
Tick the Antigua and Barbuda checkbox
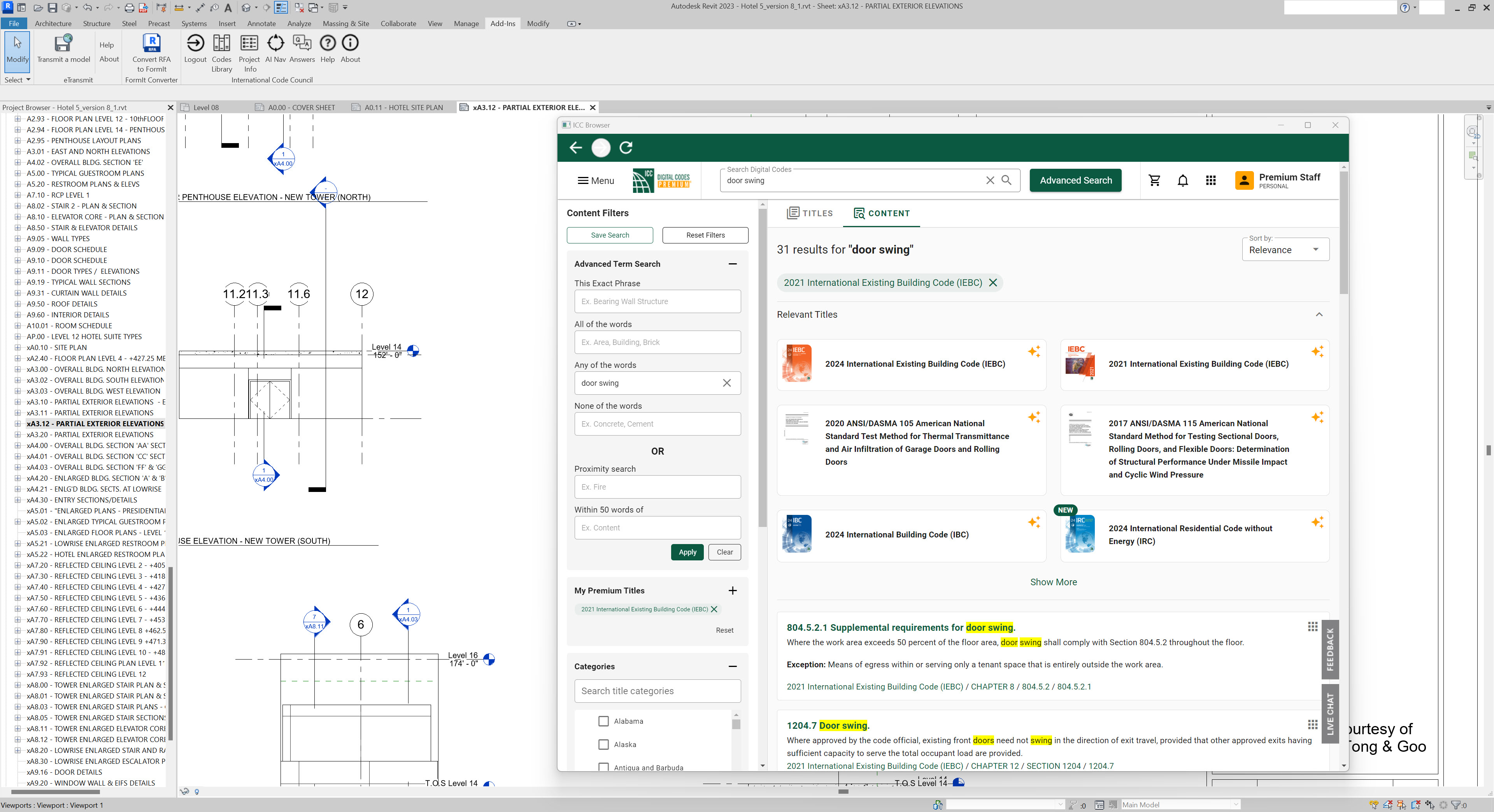[x=603, y=767]
